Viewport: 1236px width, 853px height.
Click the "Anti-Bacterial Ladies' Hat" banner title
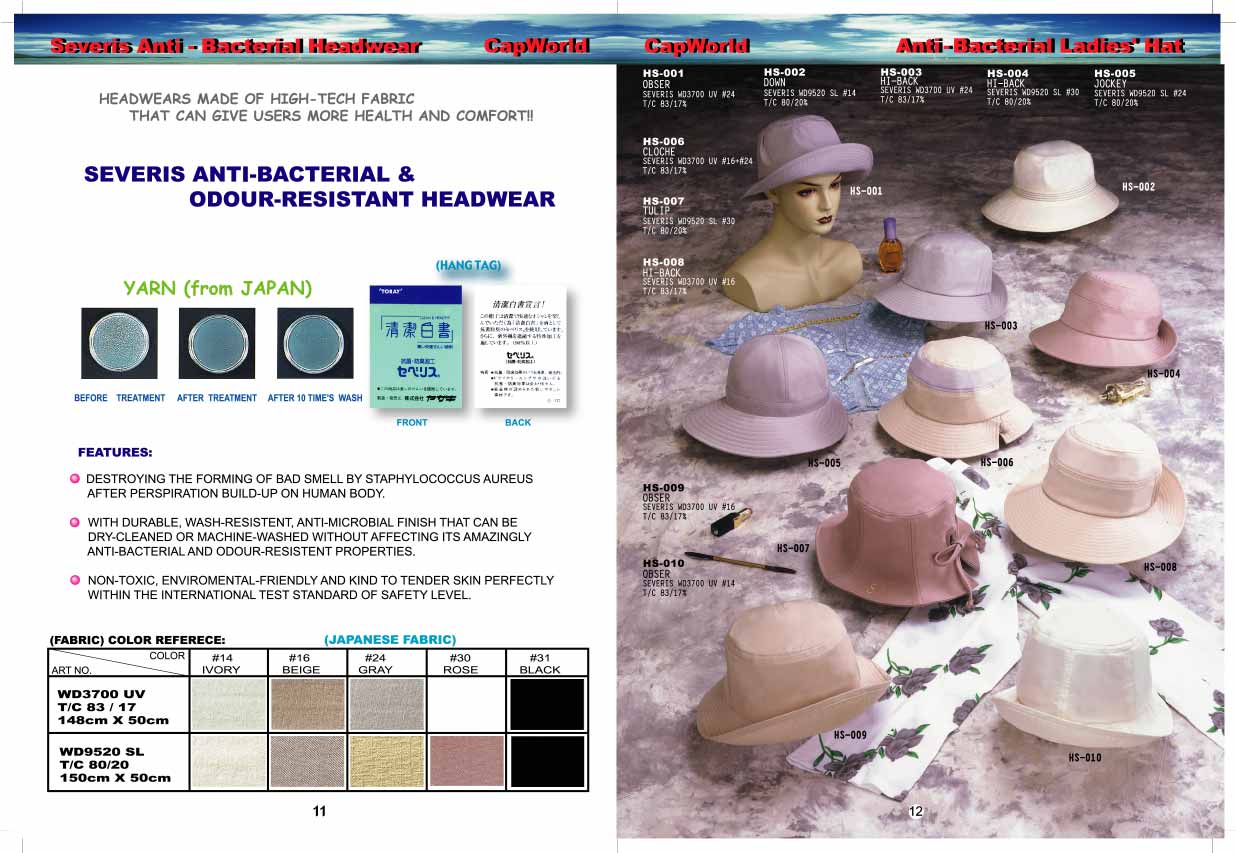tap(1040, 46)
